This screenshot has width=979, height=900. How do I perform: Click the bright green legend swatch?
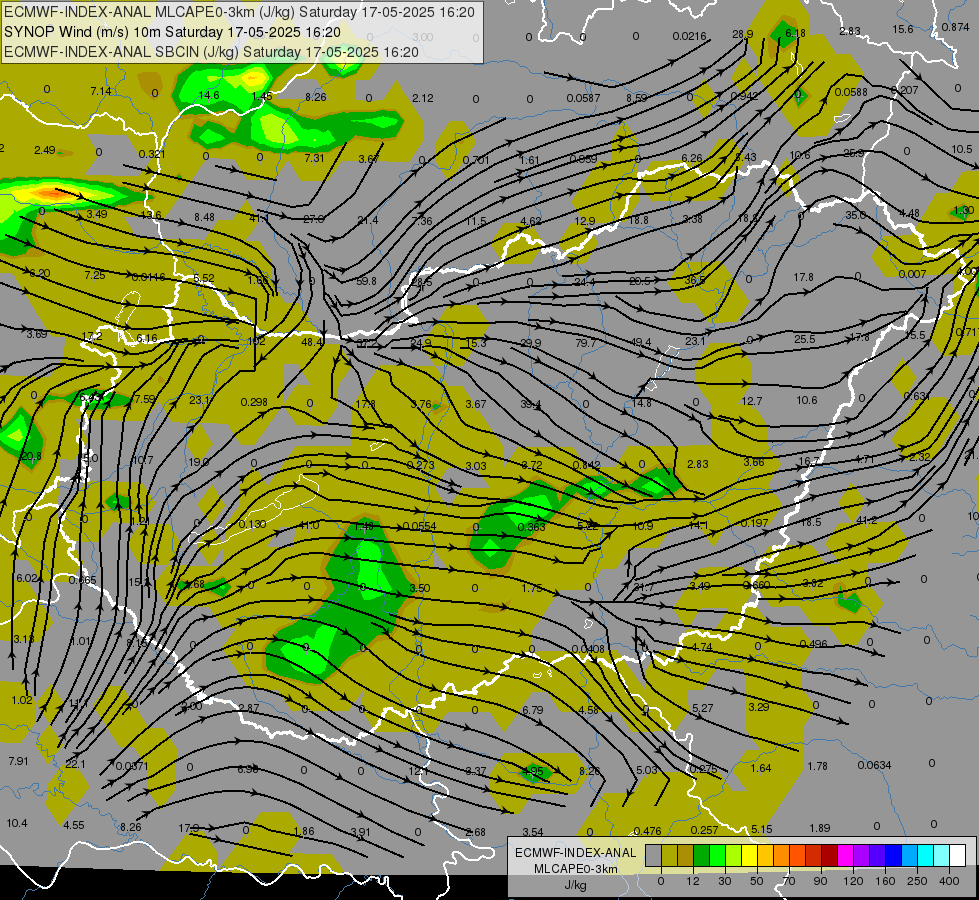click(718, 855)
